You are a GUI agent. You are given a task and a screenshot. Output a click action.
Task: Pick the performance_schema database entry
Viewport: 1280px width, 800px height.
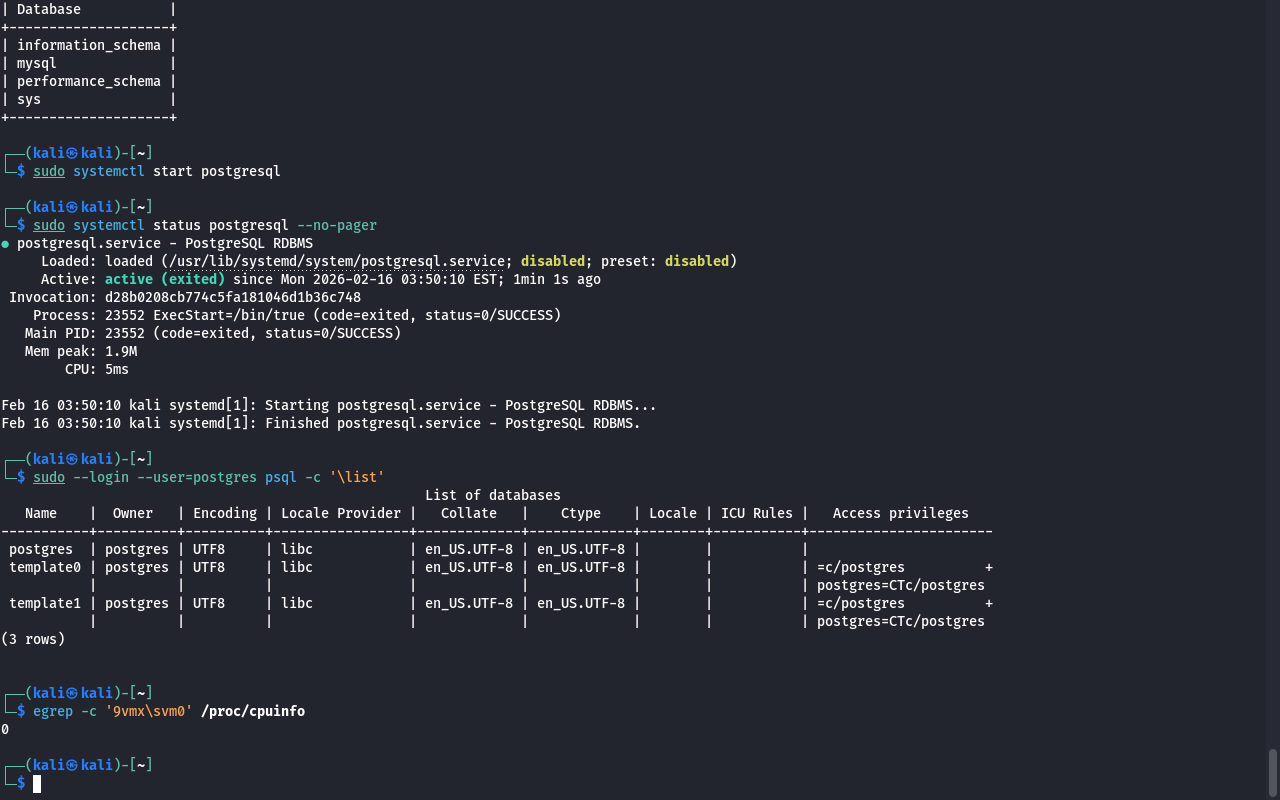click(88, 81)
